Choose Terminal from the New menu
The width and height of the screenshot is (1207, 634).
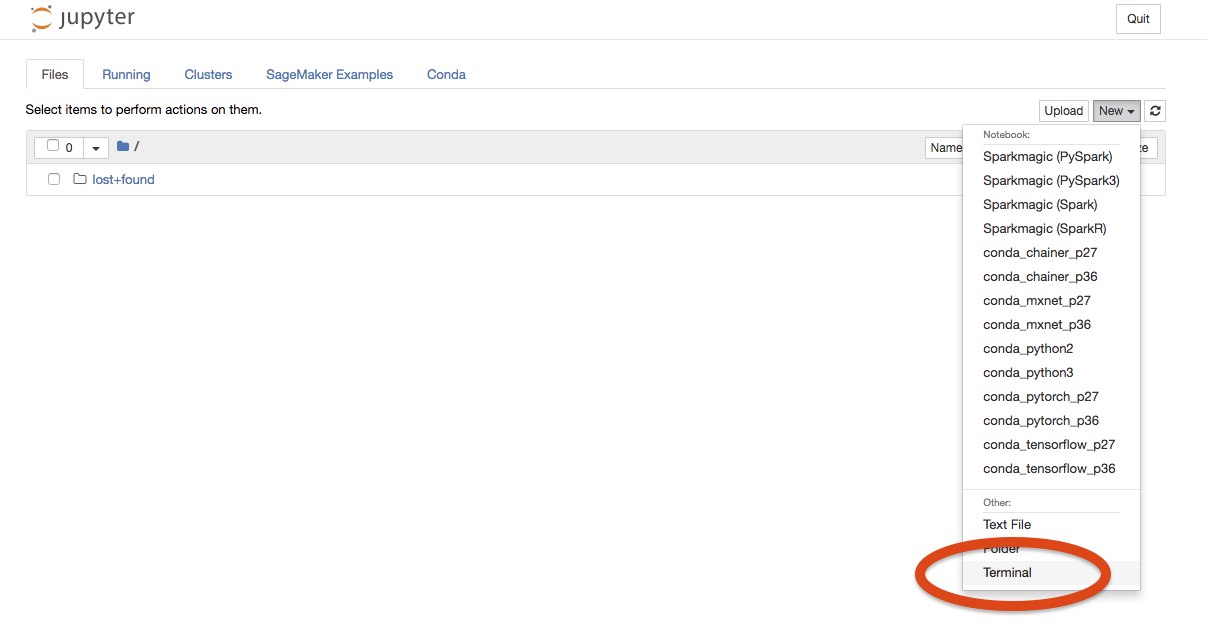click(x=1007, y=573)
